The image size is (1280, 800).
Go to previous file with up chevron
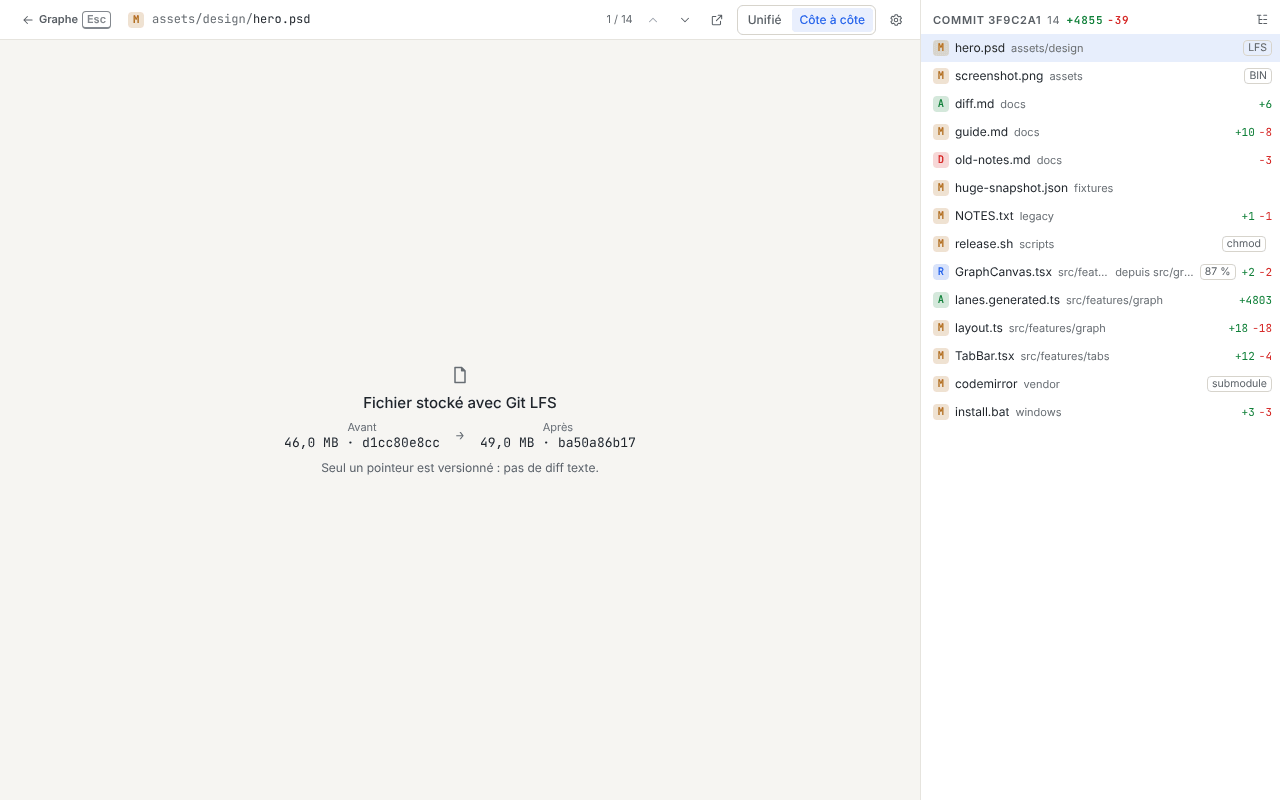(x=653, y=20)
